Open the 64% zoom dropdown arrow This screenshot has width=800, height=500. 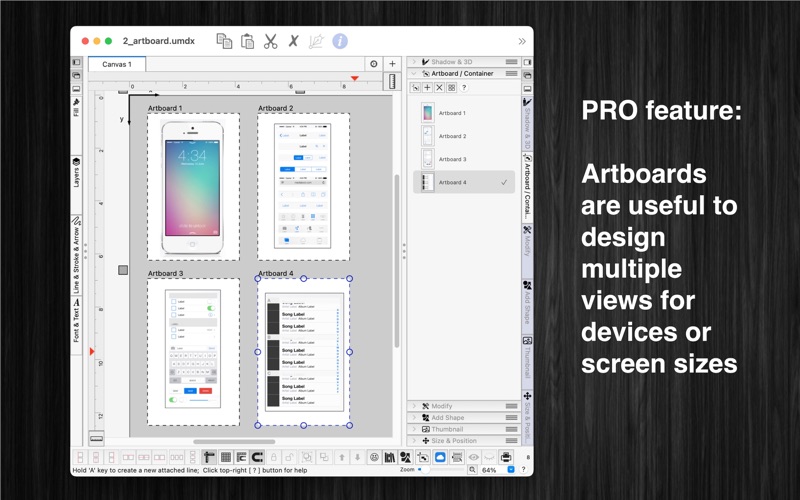(511, 470)
